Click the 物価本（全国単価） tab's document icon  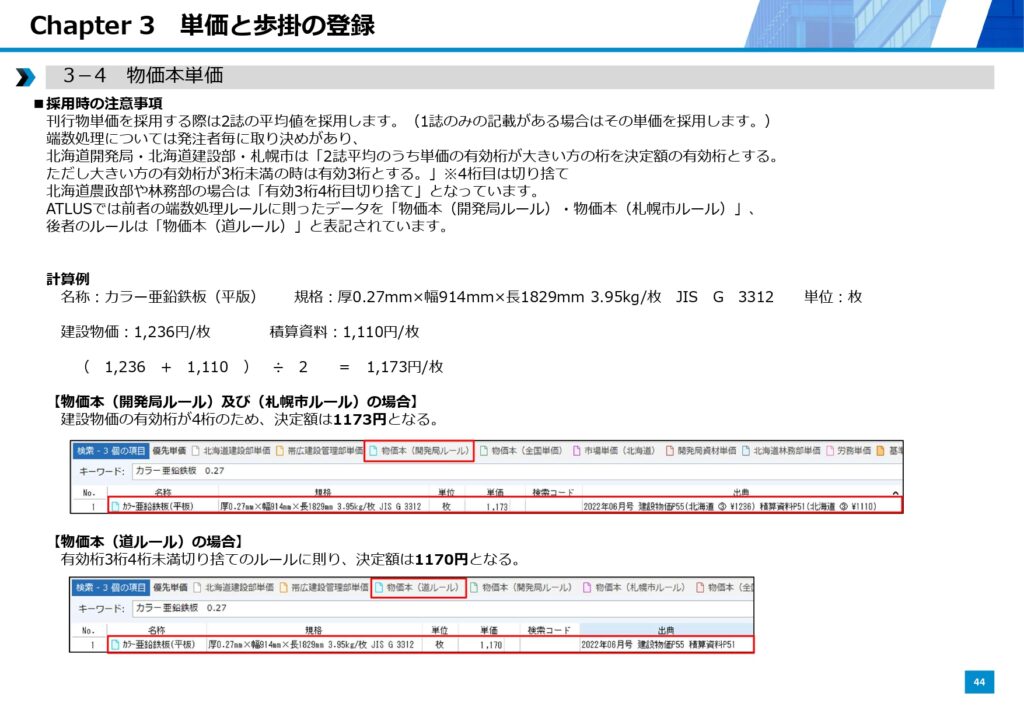[483, 451]
